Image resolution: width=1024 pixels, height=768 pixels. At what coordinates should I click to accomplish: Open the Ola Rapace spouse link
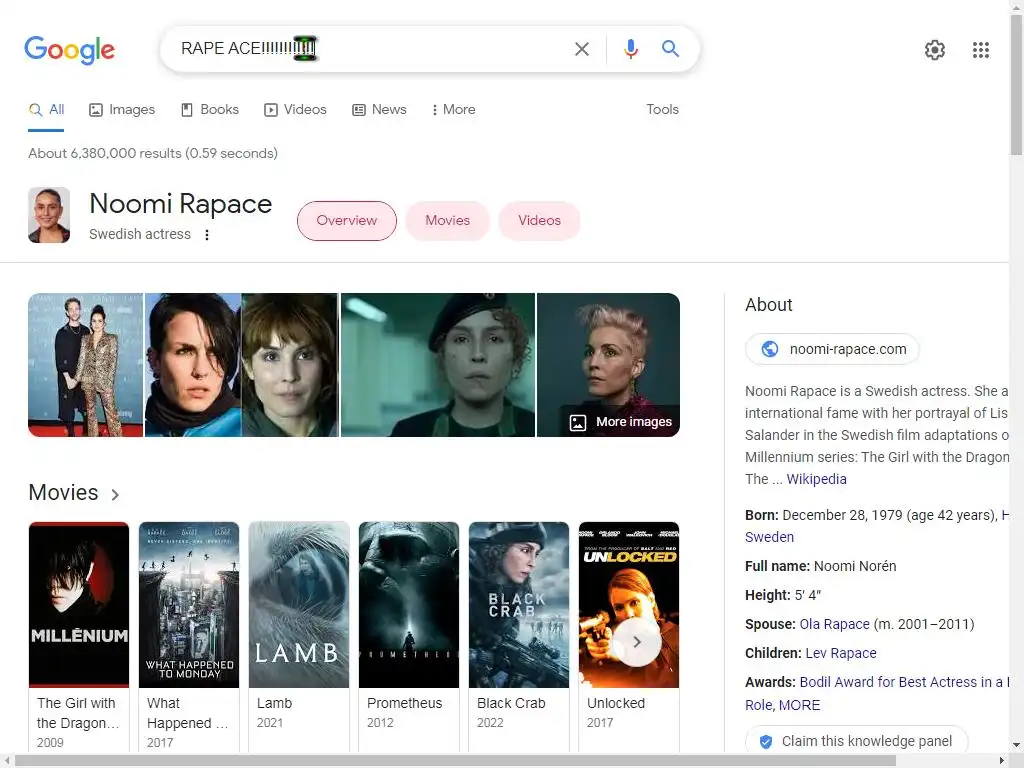tap(835, 624)
